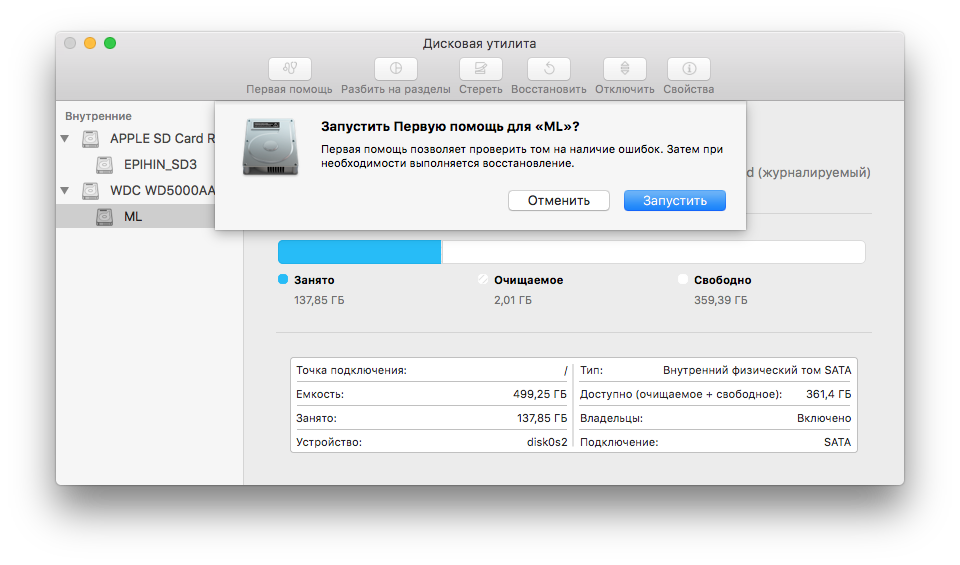Collapse the WDC WD5000AA disk tree
Screen dimensions: 960x565
pyautogui.click(x=65, y=190)
